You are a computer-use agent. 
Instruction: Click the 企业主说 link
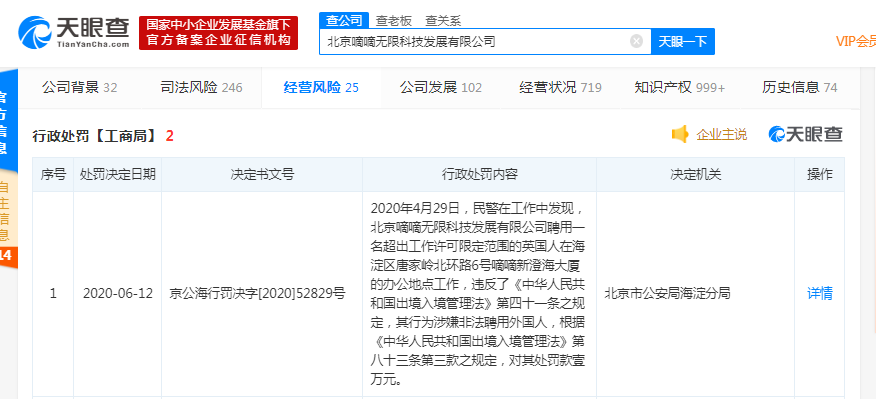point(721,134)
